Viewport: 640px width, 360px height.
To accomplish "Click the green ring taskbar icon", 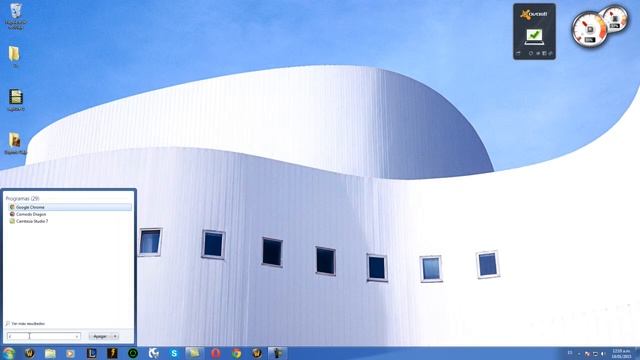I will pos(133,353).
